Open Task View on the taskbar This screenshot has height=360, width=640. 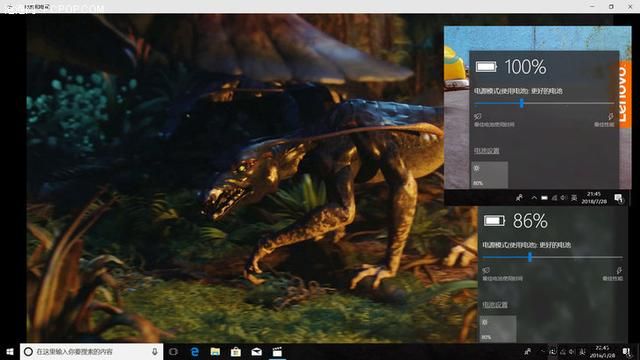[173, 351]
